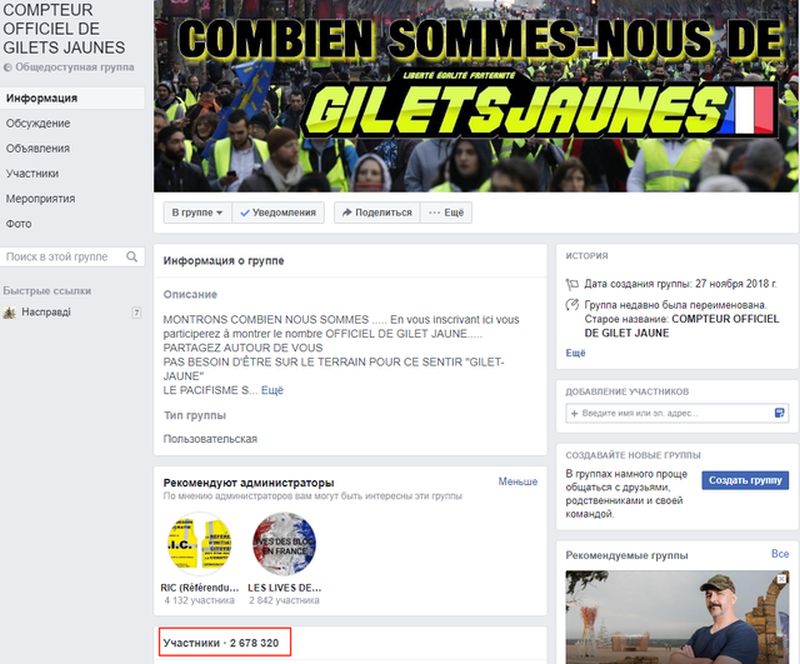Toggle the Уведомления notifications check button
Screen dimensions: 800x664
tap(278, 212)
